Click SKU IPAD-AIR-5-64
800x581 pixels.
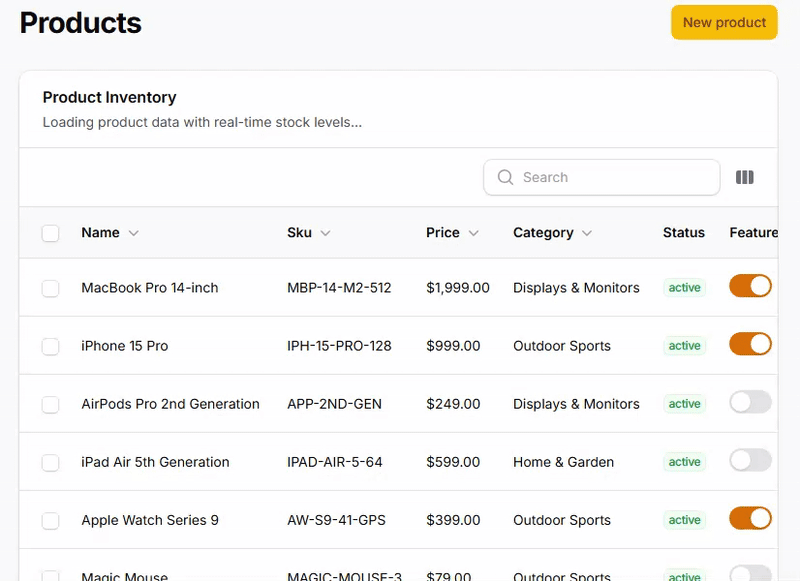335,462
